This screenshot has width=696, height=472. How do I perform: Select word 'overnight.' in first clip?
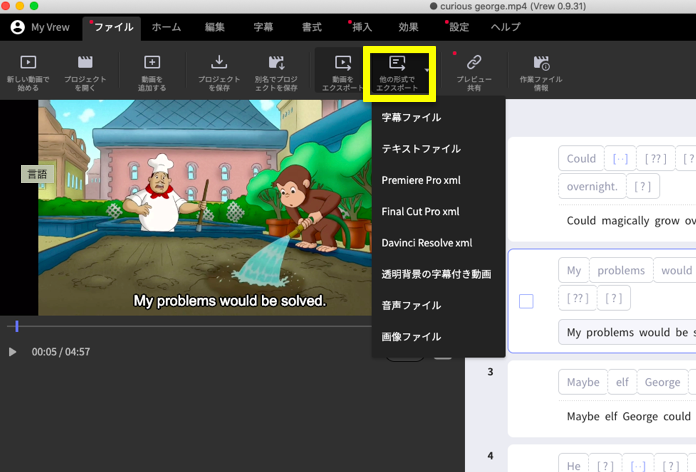click(592, 186)
